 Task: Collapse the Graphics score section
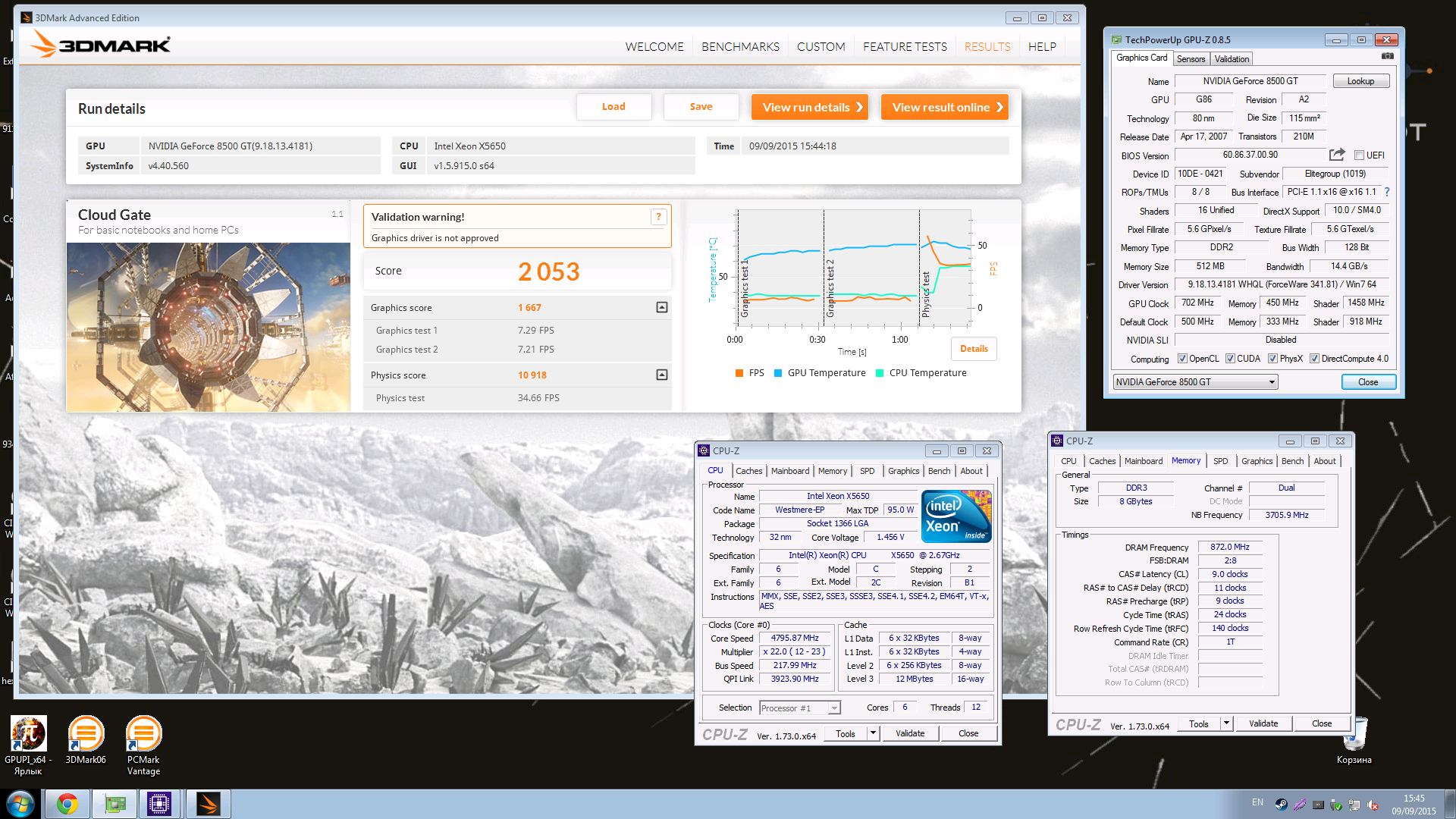(x=662, y=307)
